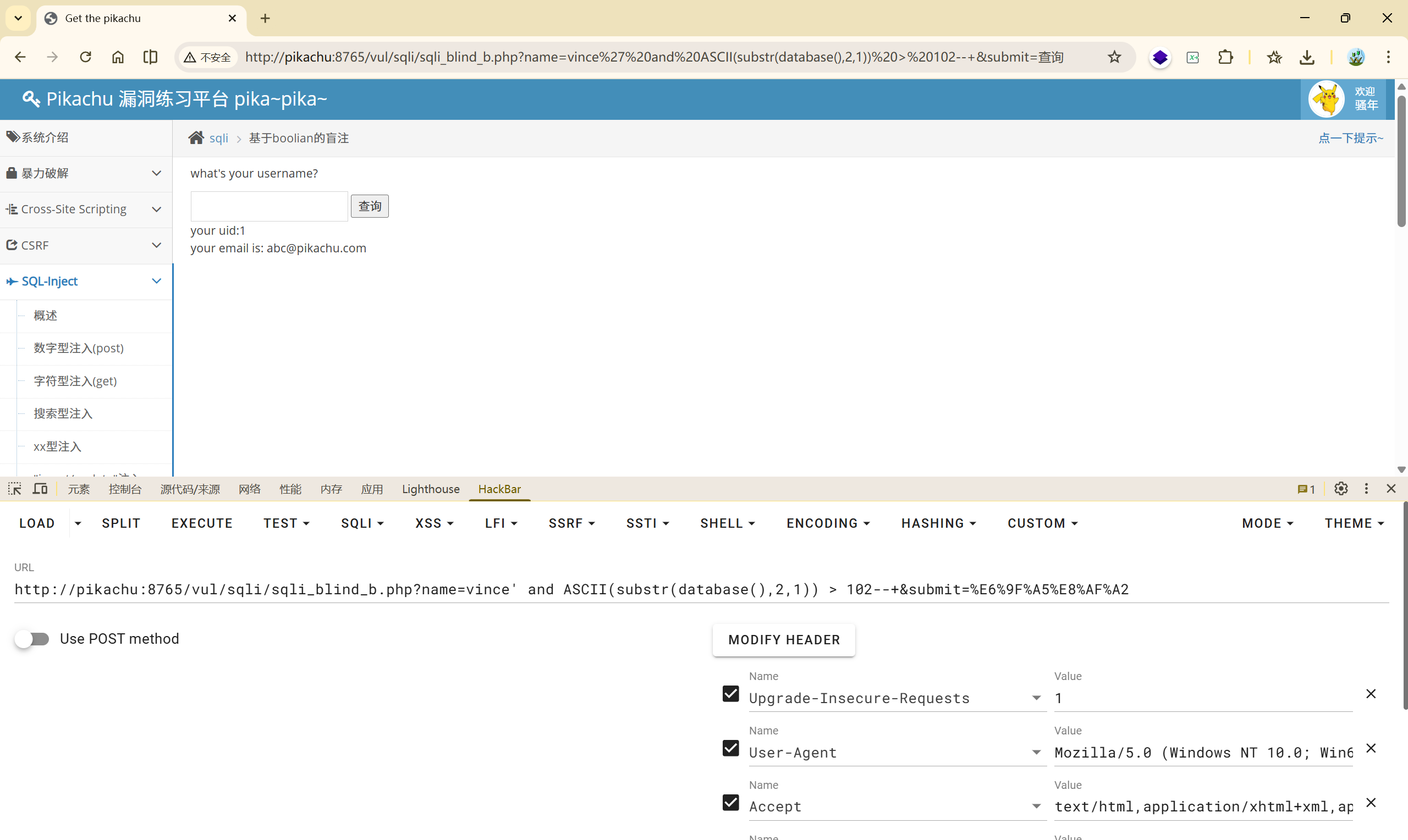
Task: Open downloads icon in browser toolbar
Action: point(1307,57)
